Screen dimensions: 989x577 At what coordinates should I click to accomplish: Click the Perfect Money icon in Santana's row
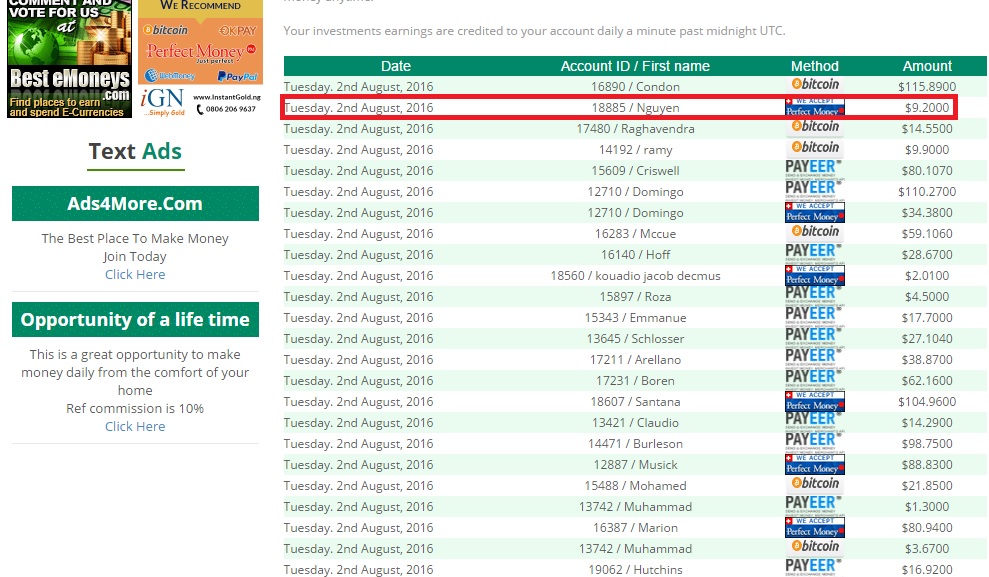pos(815,401)
